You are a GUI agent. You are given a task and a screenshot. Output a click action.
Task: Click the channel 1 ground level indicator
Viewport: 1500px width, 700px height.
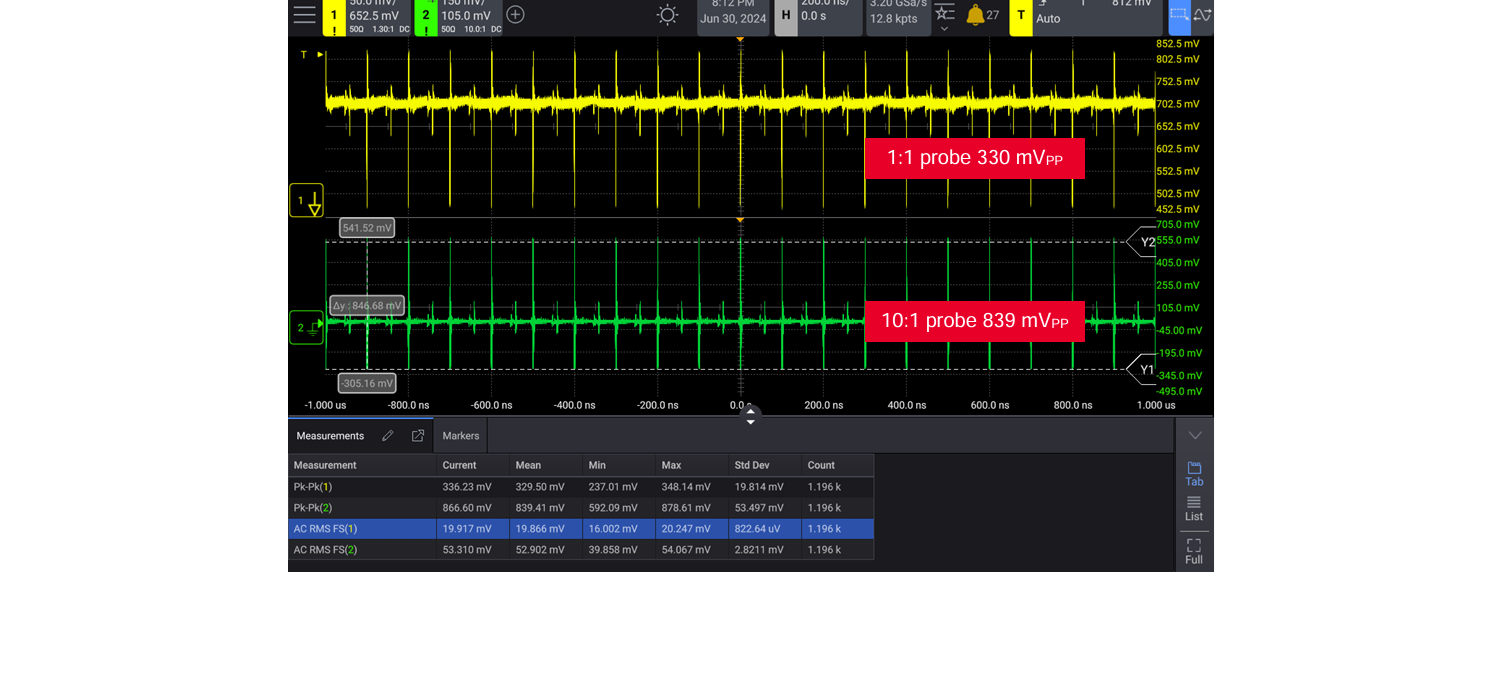click(306, 201)
